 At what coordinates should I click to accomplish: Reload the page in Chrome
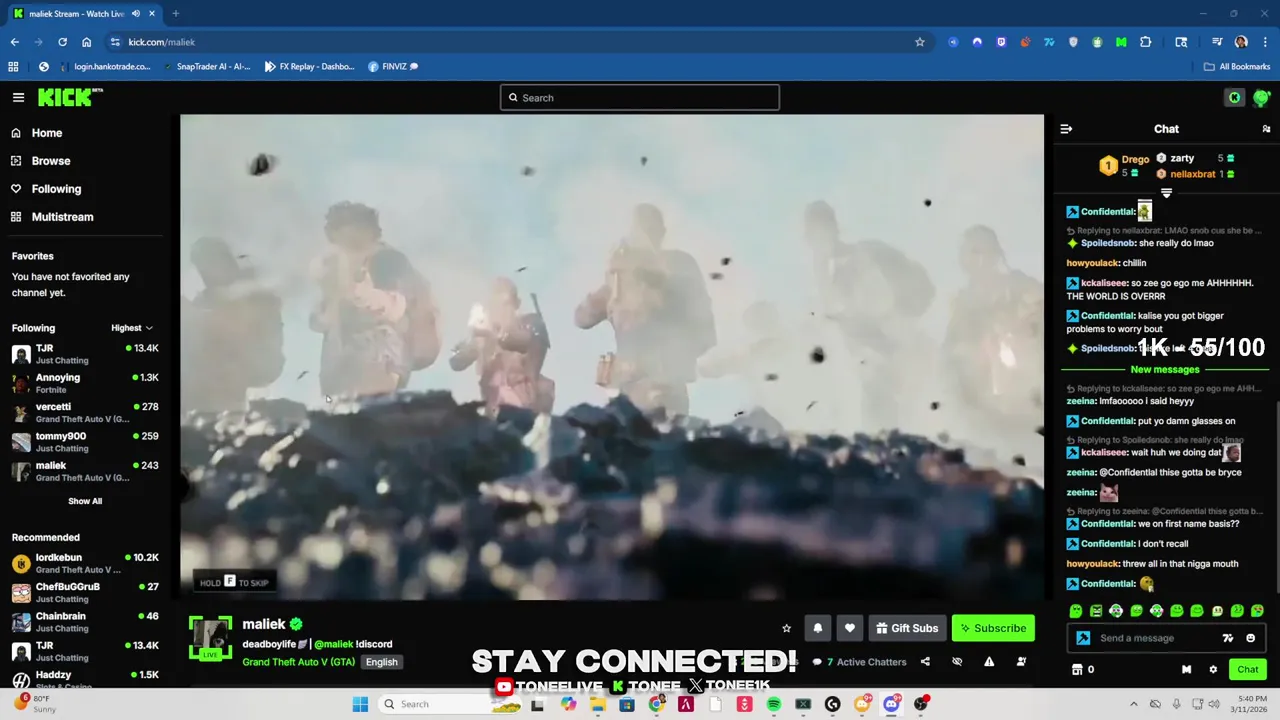[62, 42]
